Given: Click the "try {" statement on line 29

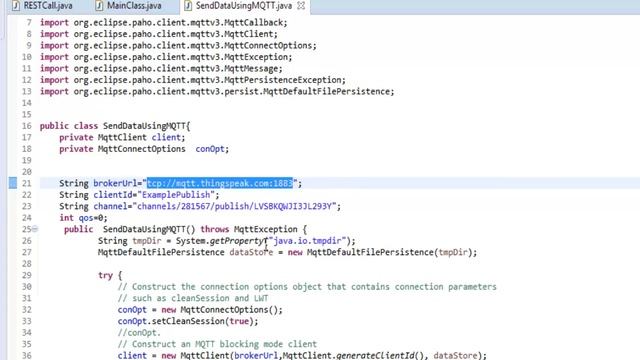Looking at the screenshot, I should tap(110, 275).
